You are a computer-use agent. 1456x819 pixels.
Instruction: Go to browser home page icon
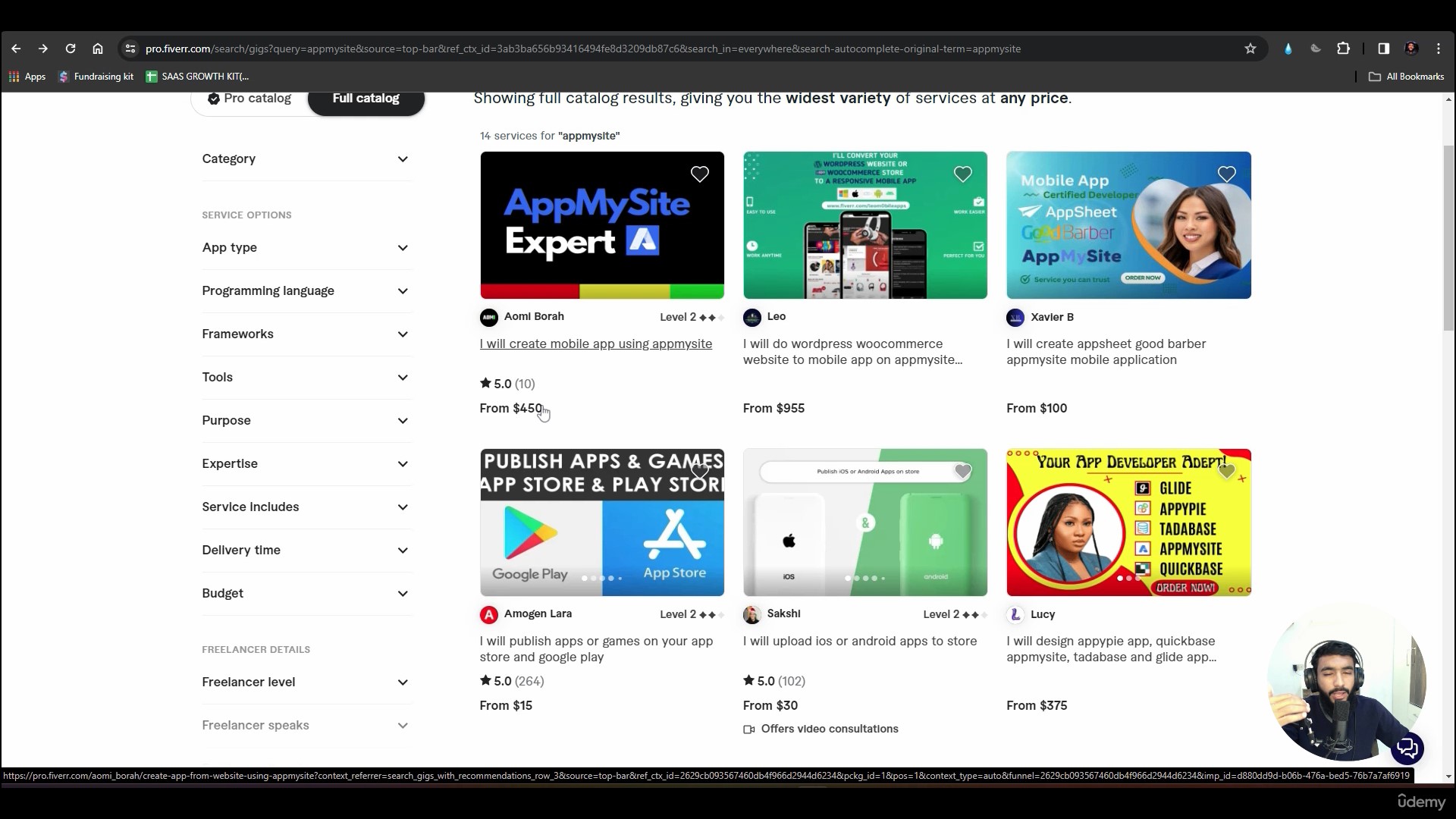click(x=98, y=49)
